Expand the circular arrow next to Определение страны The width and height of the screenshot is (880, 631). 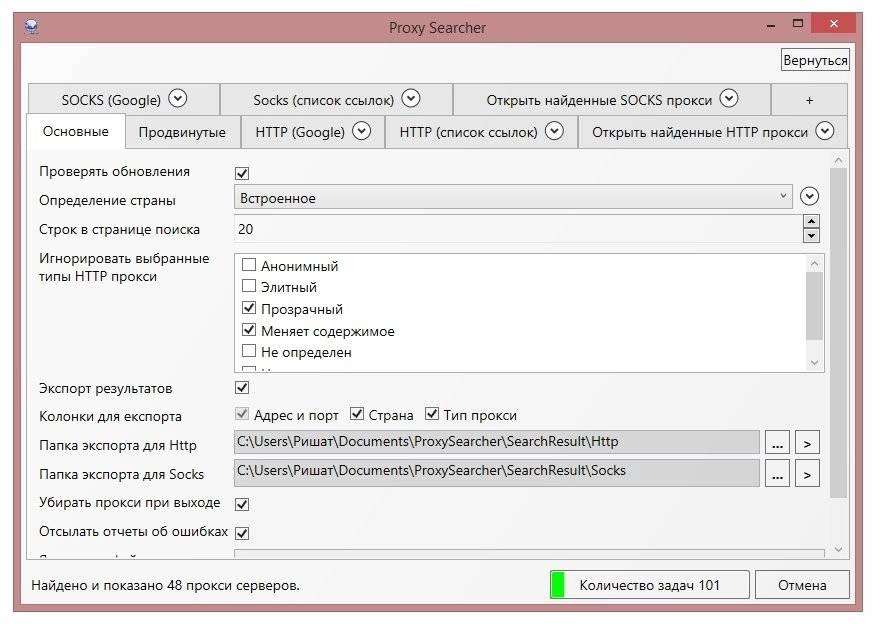pos(809,196)
